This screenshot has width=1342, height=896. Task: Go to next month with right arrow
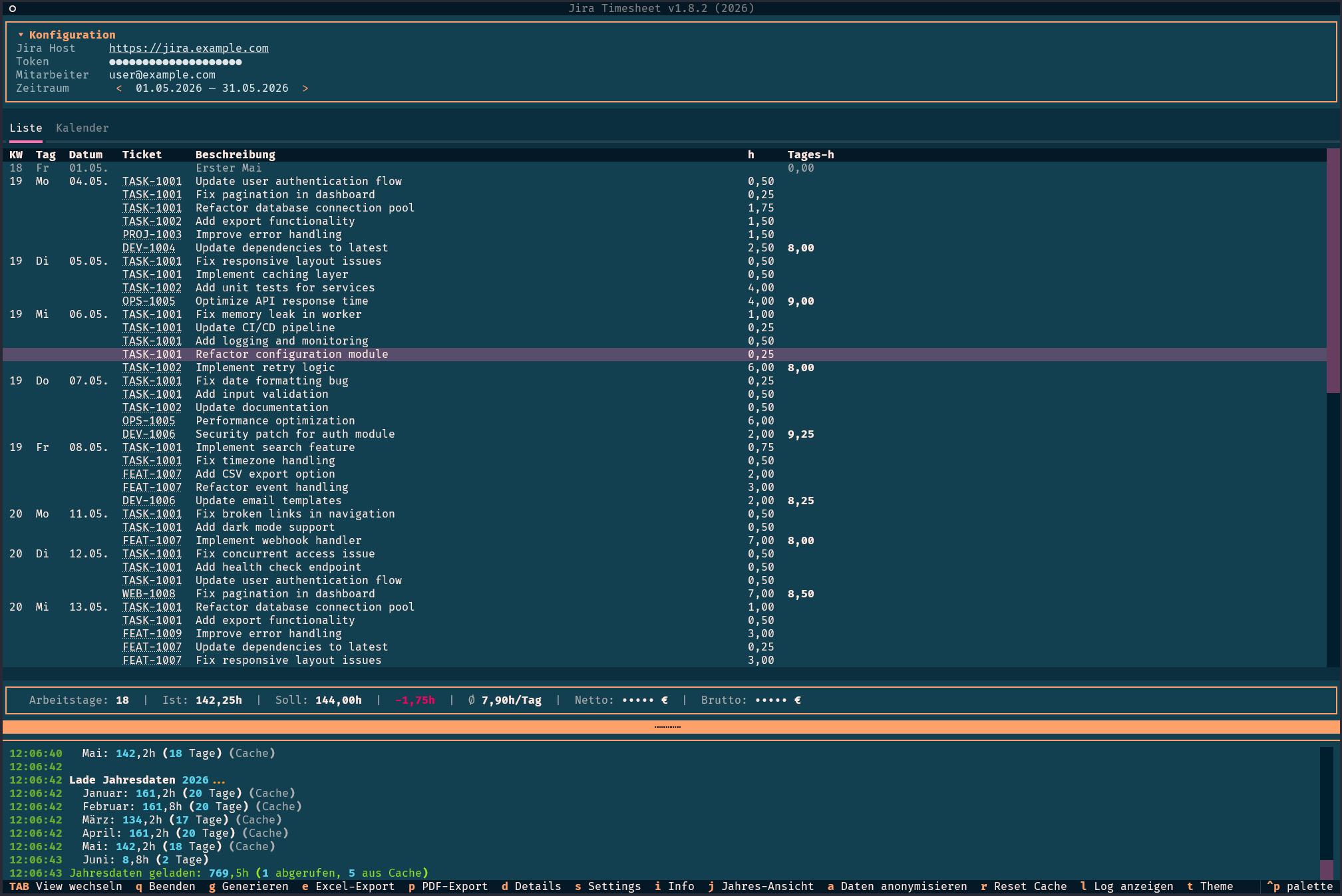(305, 88)
